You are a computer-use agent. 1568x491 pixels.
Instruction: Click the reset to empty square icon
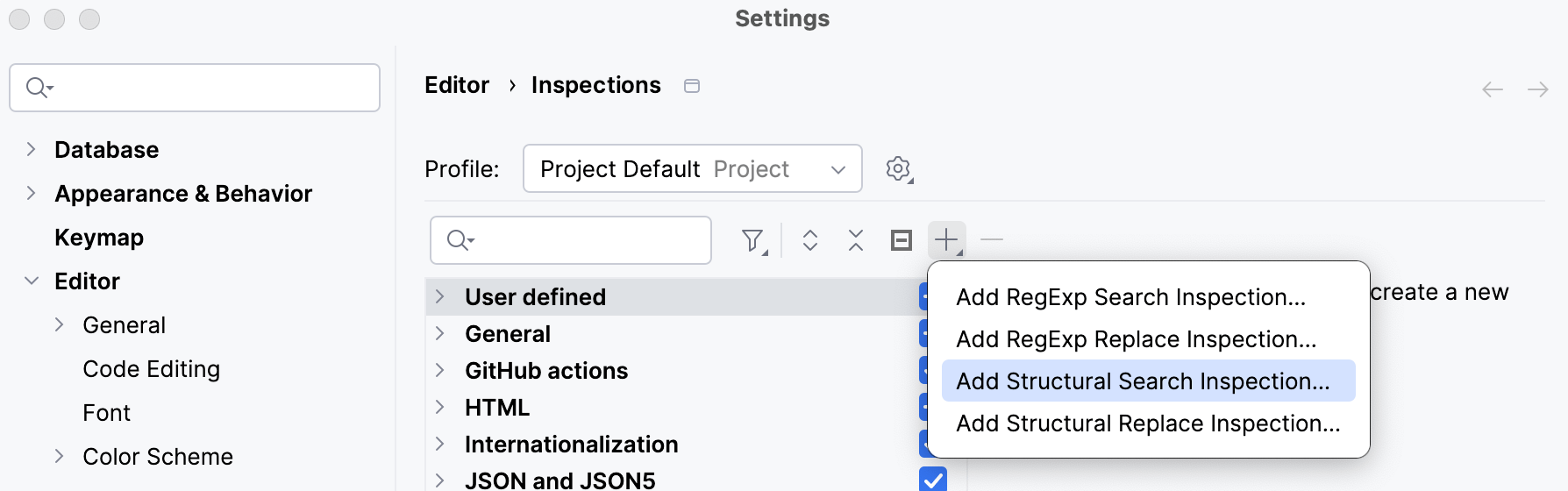902,240
